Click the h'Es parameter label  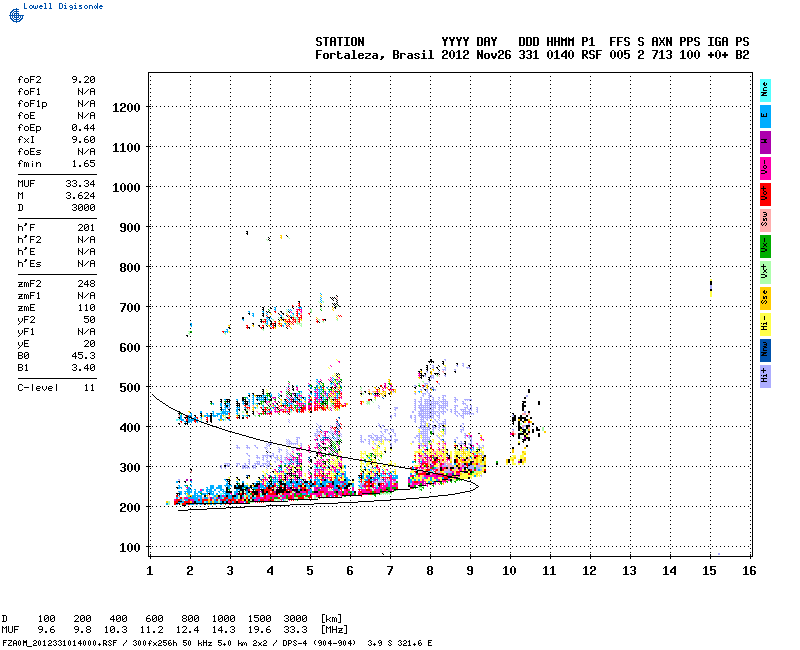pos(29,264)
